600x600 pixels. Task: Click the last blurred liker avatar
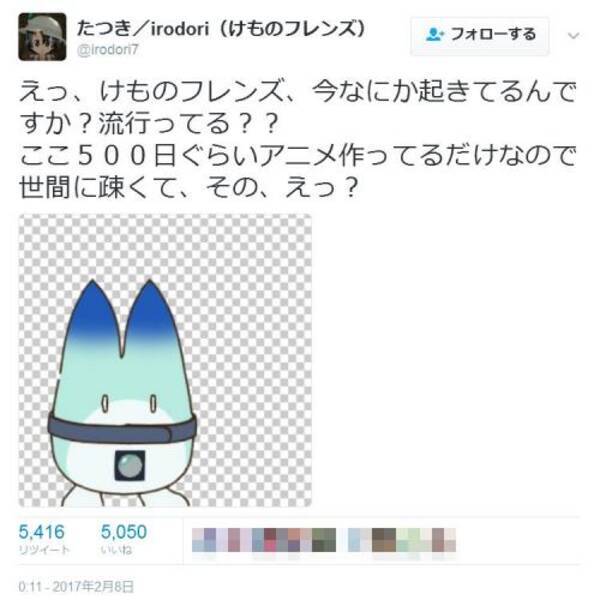(443, 540)
